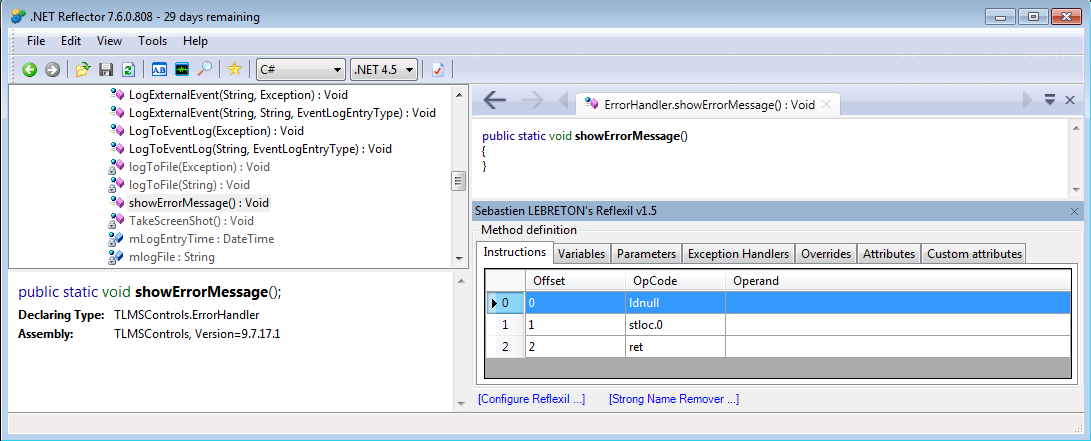Click the yellow star bookmarks icon
Image resolution: width=1091 pixels, height=441 pixels.
(234, 69)
